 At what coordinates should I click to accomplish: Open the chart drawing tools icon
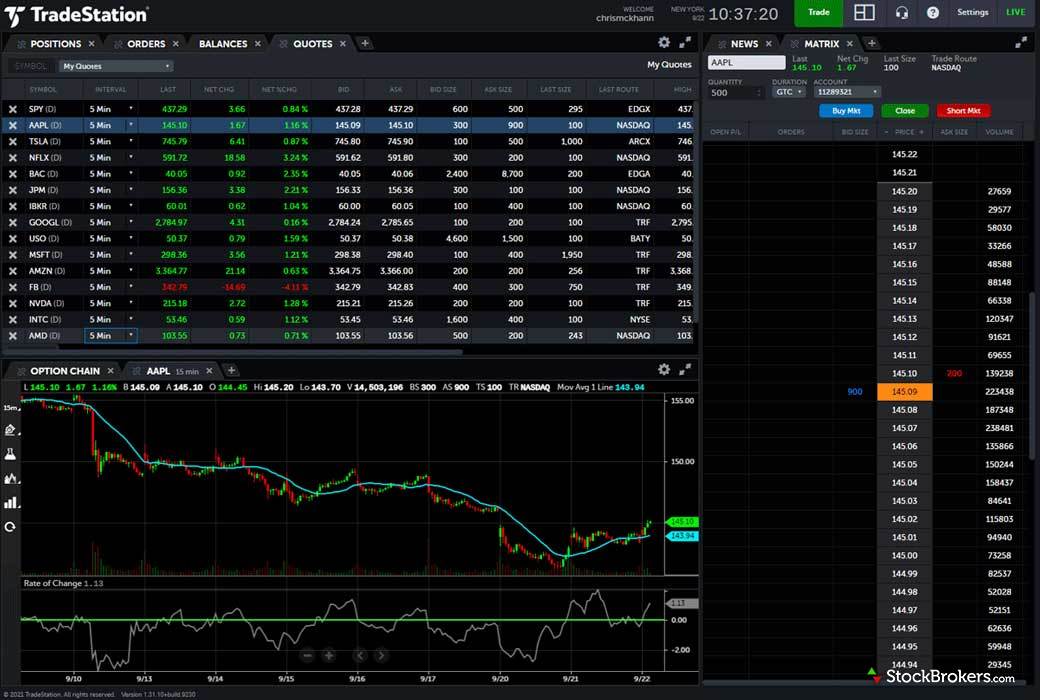pos(11,430)
